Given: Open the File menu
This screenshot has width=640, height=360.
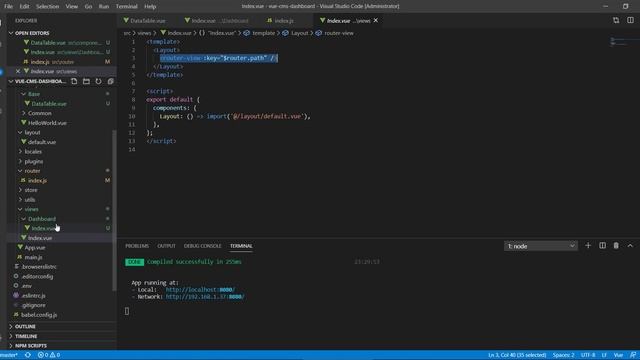Looking at the screenshot, I should point(8,7).
